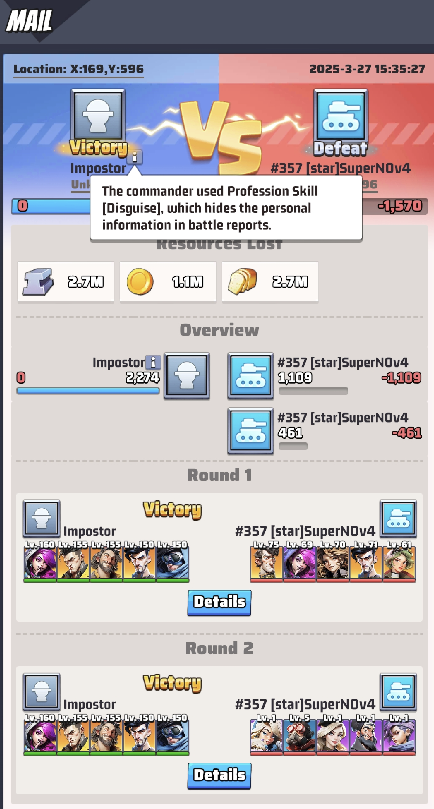Screen dimensions: 434x809
Task: Select the bread food resource icon
Action: click(242, 282)
